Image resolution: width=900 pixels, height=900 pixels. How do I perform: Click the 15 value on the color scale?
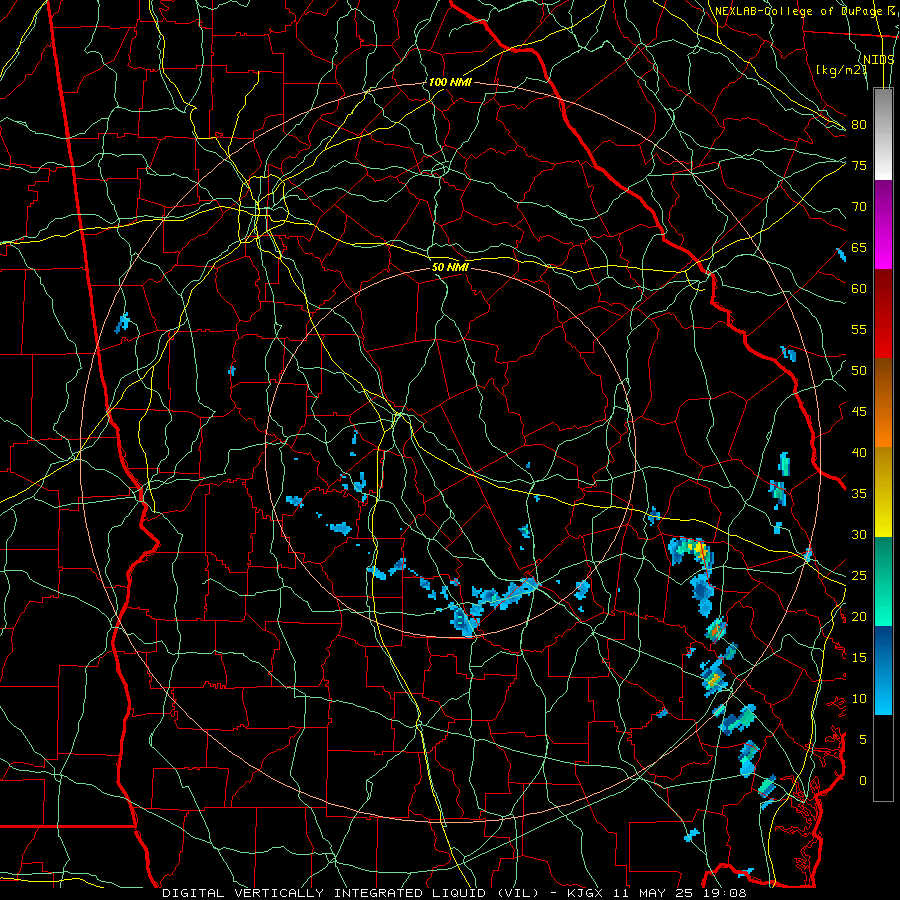(x=859, y=658)
